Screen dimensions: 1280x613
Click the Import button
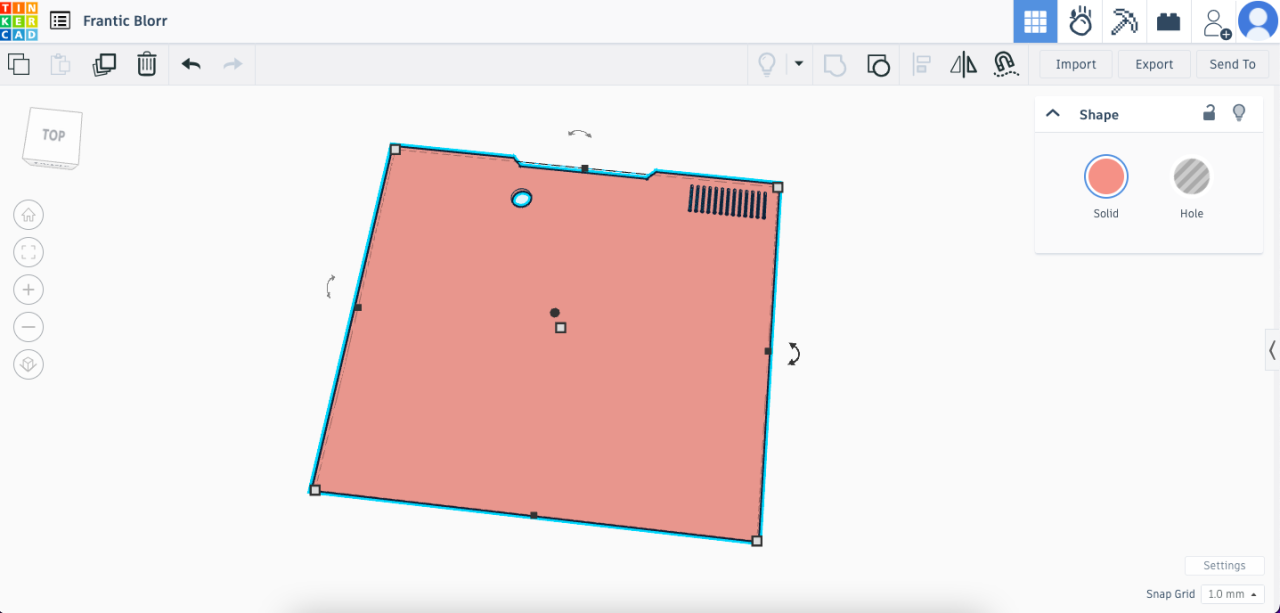(1075, 64)
